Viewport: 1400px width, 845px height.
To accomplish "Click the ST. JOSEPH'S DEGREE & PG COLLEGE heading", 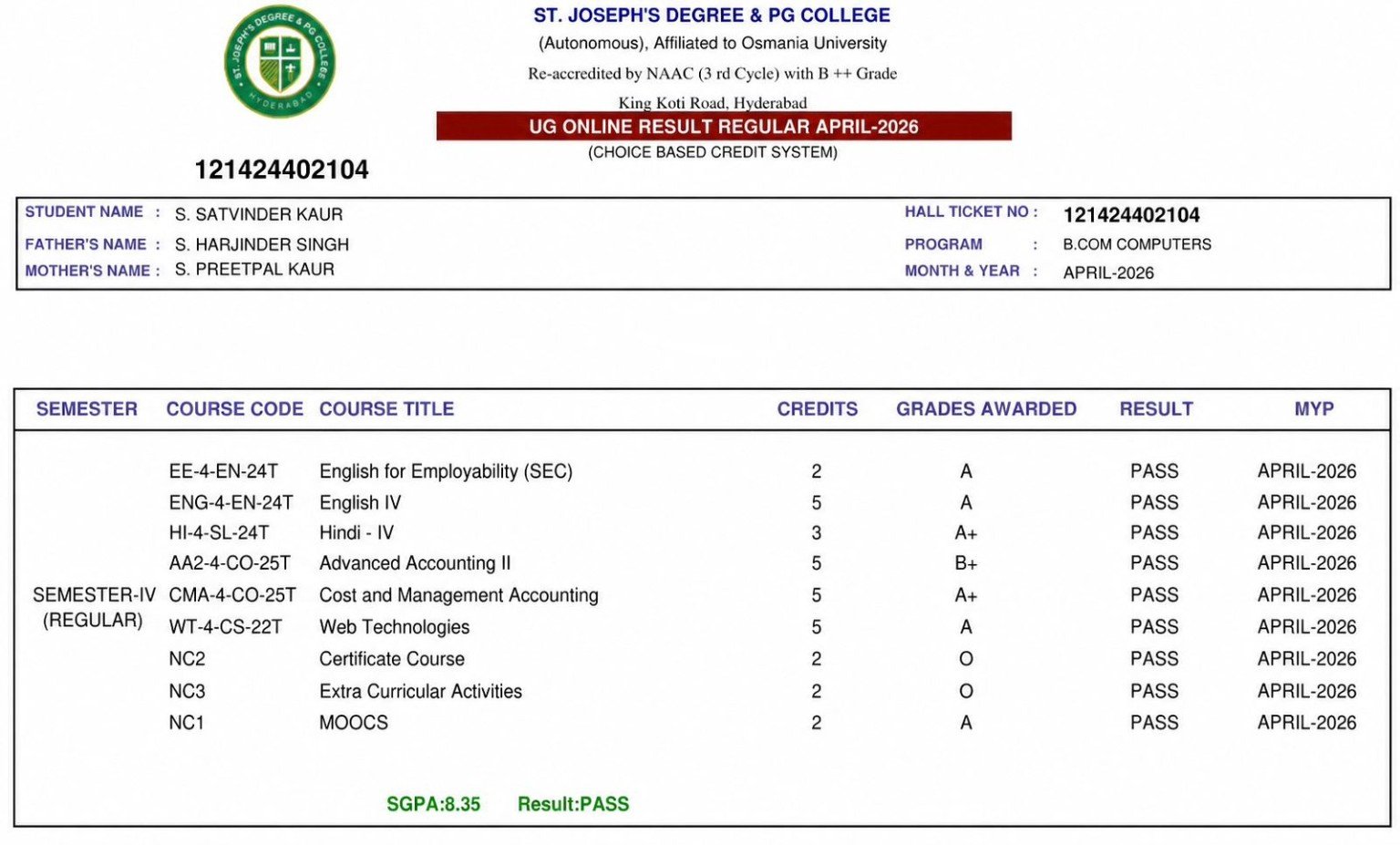I will point(712,15).
